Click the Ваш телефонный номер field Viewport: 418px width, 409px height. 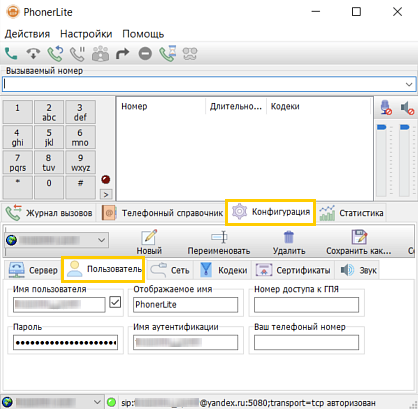coord(306,342)
